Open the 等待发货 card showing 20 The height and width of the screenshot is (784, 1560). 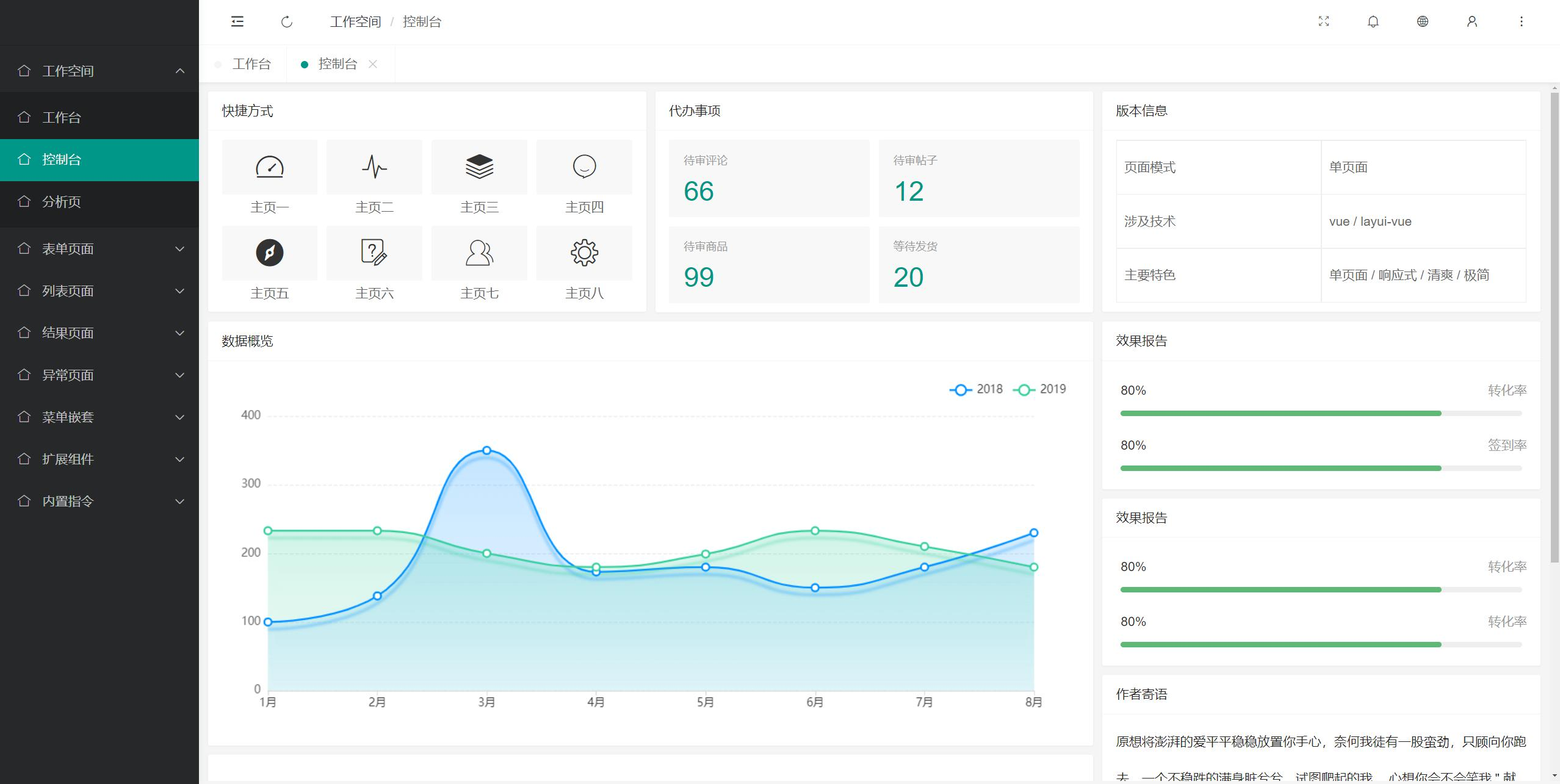(979, 265)
